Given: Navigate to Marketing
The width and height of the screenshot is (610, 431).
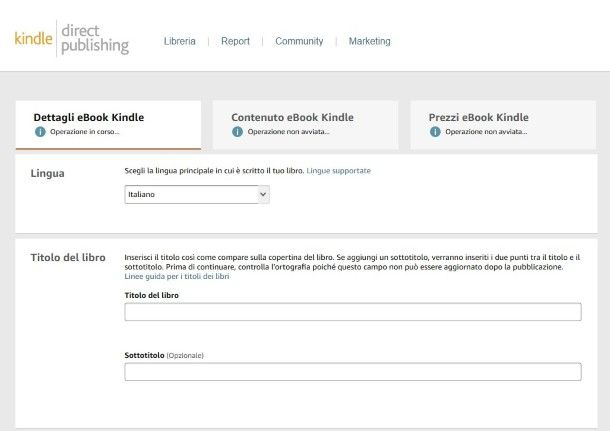Looking at the screenshot, I should point(369,41).
